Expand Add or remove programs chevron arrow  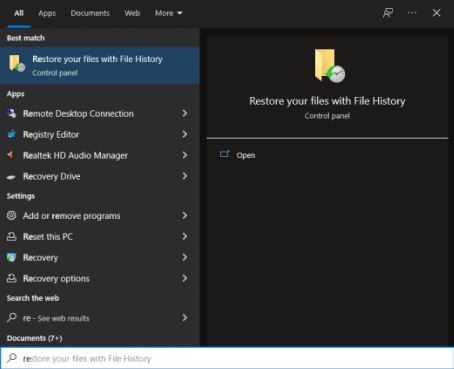(x=185, y=216)
